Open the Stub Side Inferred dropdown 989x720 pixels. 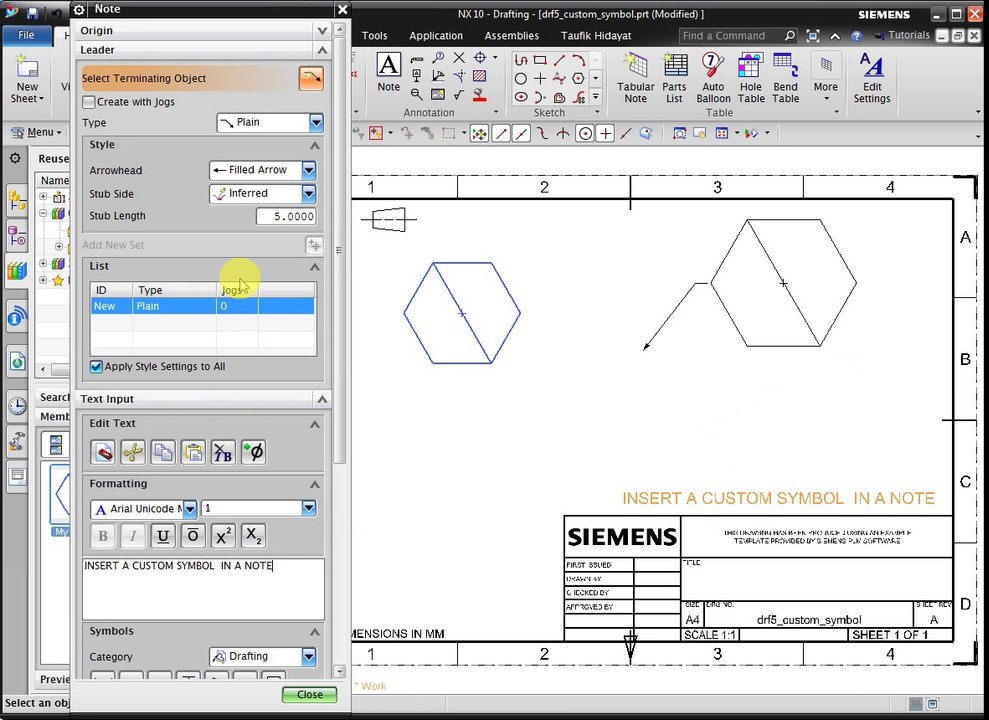[x=262, y=194]
